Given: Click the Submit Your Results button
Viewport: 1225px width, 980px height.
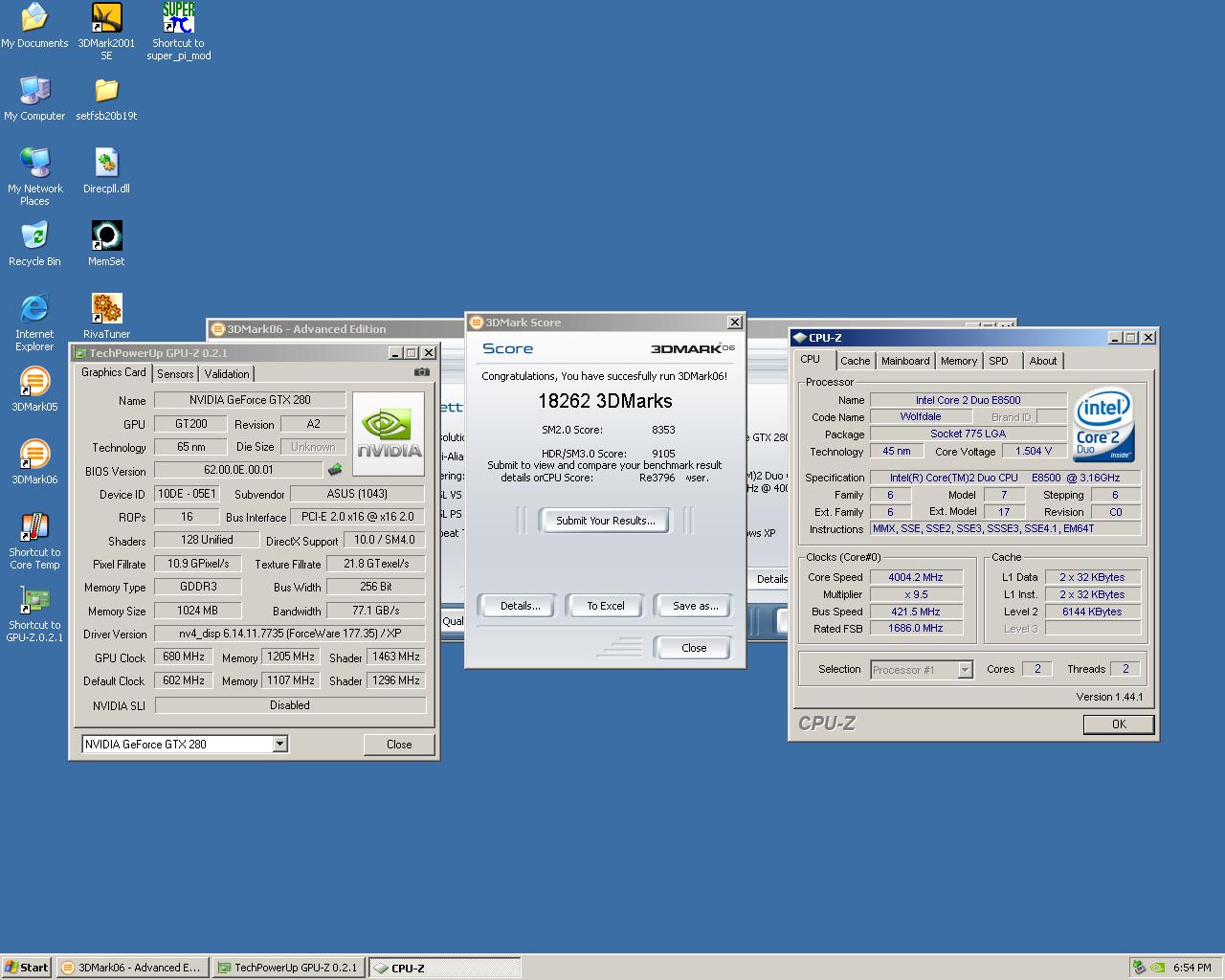Looking at the screenshot, I should (606, 521).
